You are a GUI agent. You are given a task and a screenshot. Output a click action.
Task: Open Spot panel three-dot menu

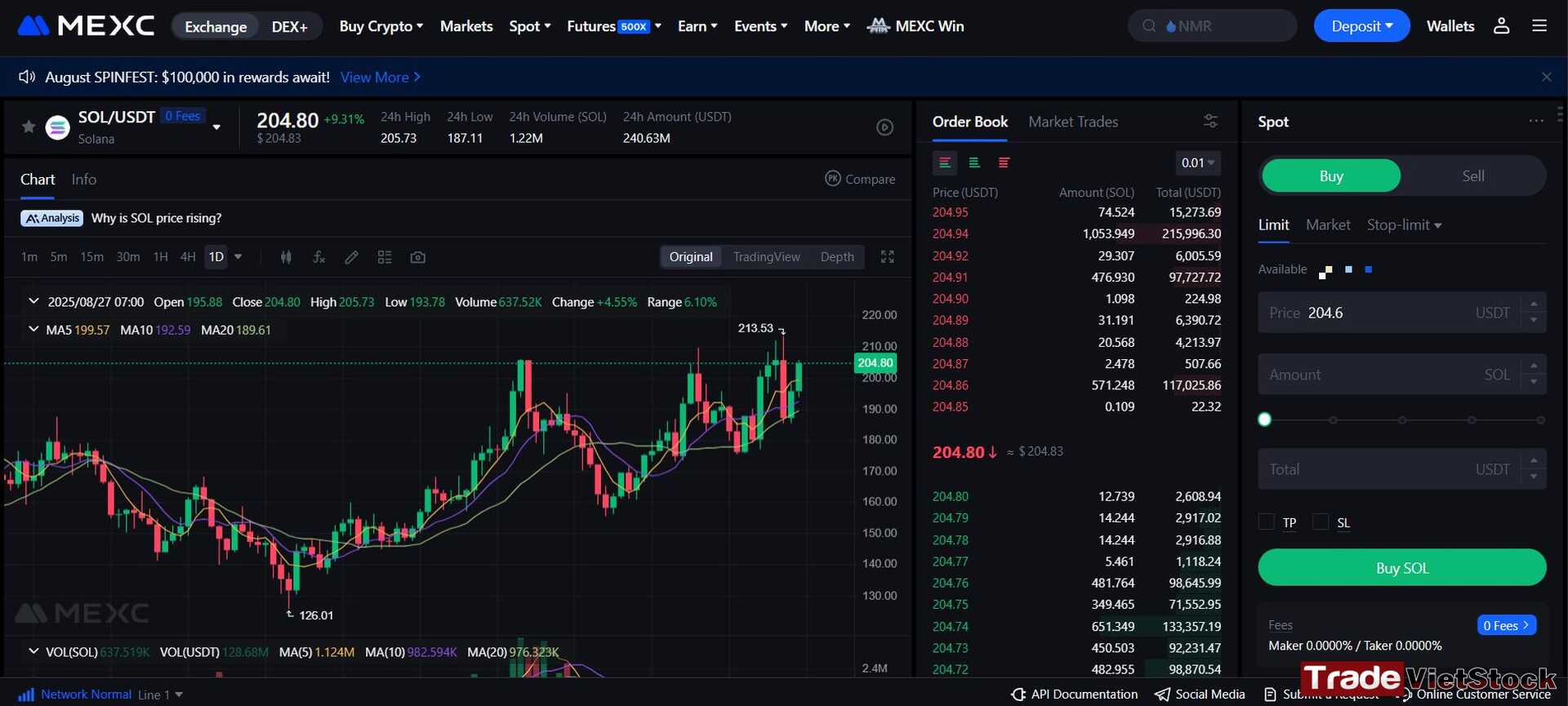[1536, 121]
